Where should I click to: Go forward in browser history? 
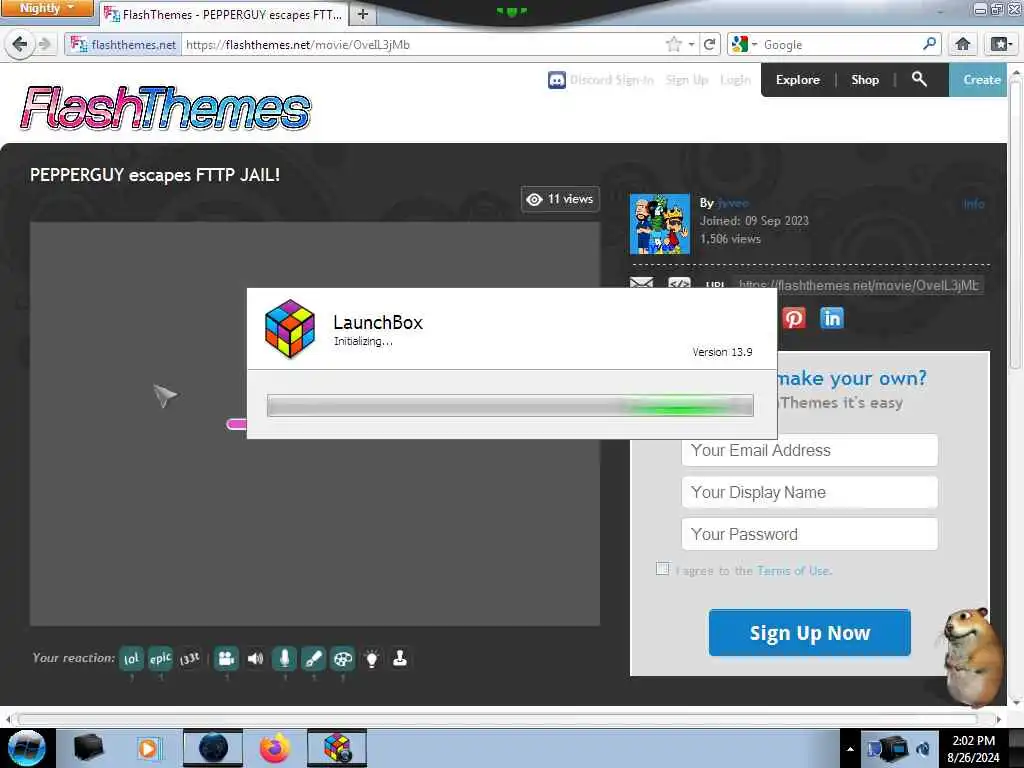click(44, 44)
